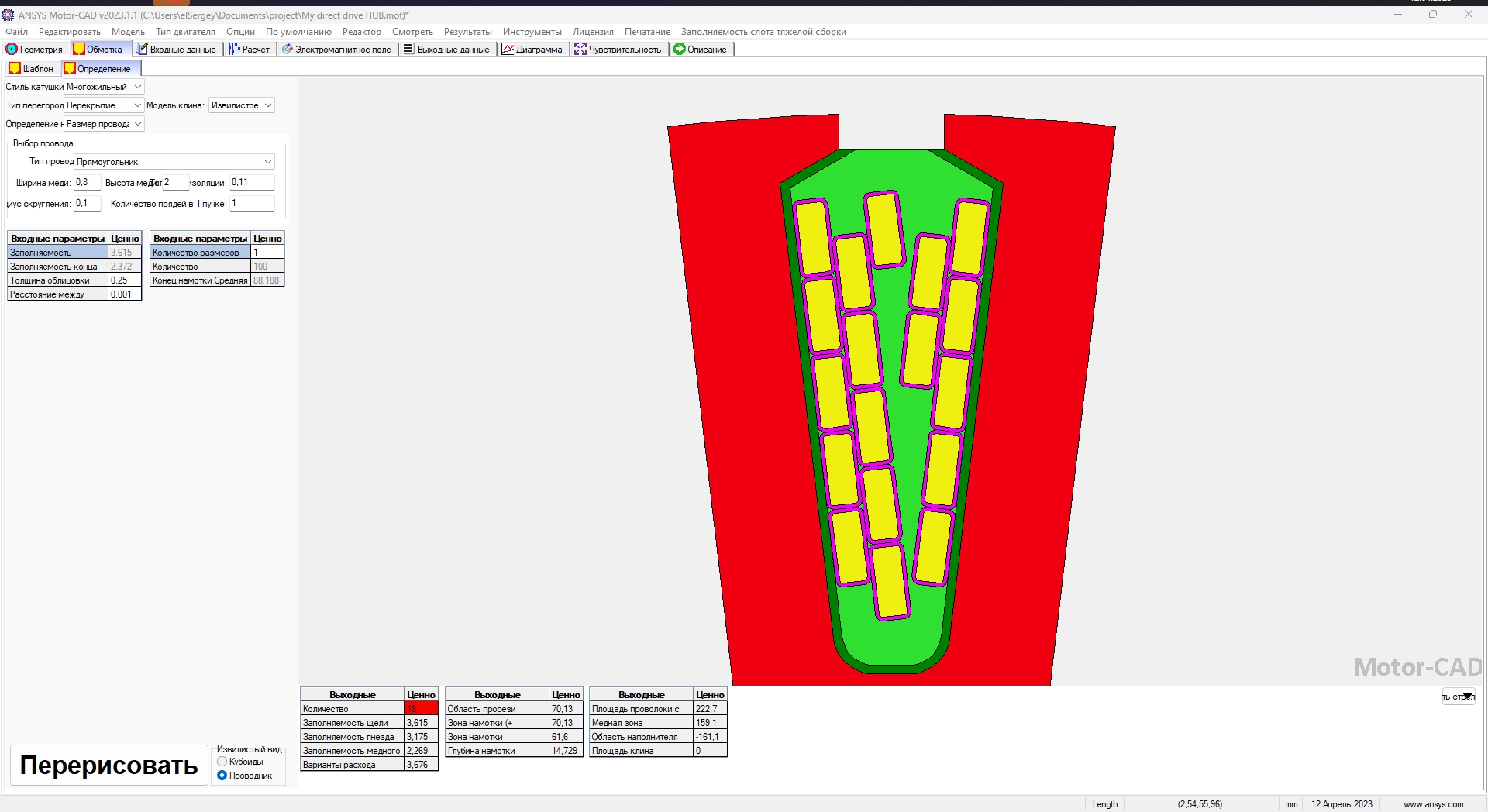Click the Толщина облицовки value cell
This screenshot has width=1488, height=812.
pos(124,280)
